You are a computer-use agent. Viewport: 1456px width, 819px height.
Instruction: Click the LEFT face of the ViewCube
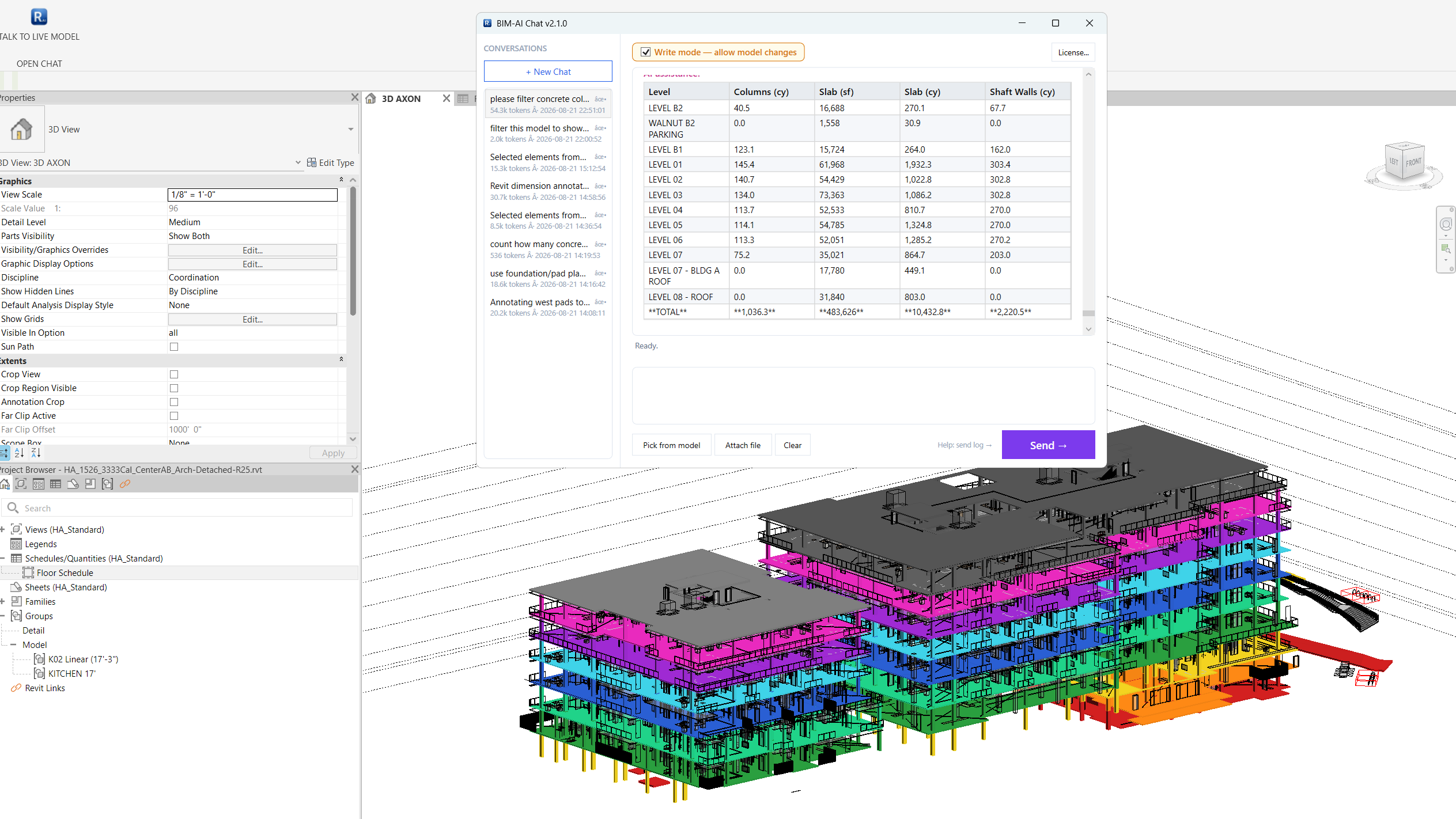pyautogui.click(x=1394, y=162)
